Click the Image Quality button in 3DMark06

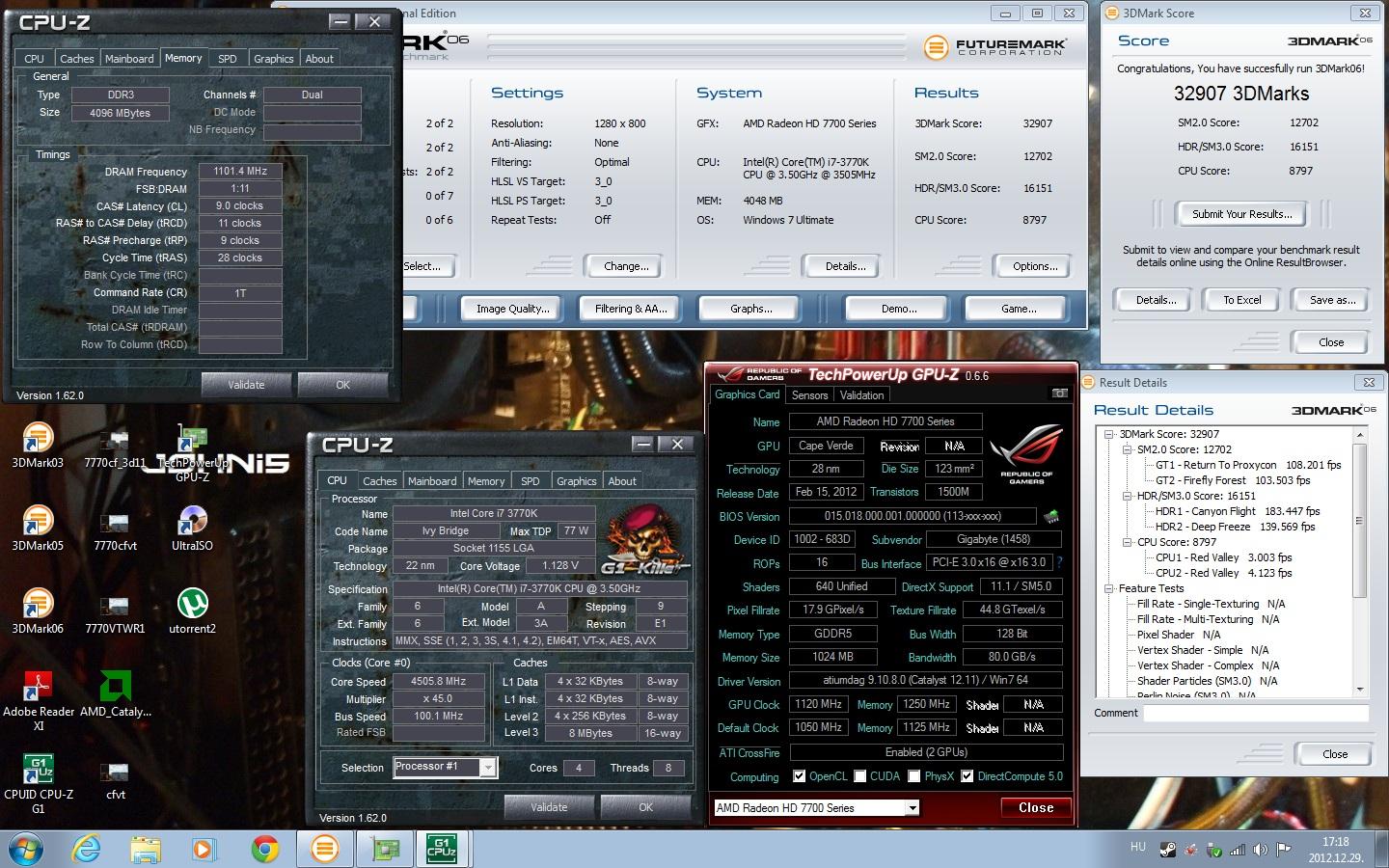[512, 309]
